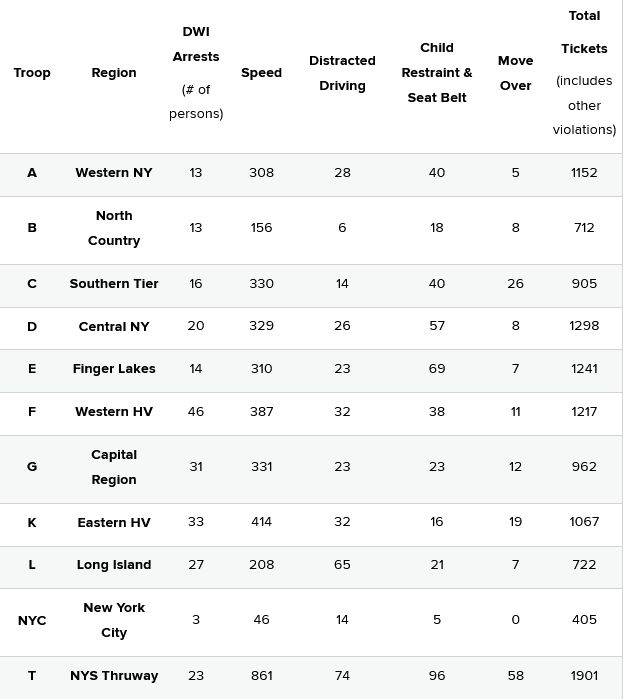
Task: Click the NYS Thruway total tickets value 1901
Action: pyautogui.click(x=584, y=675)
